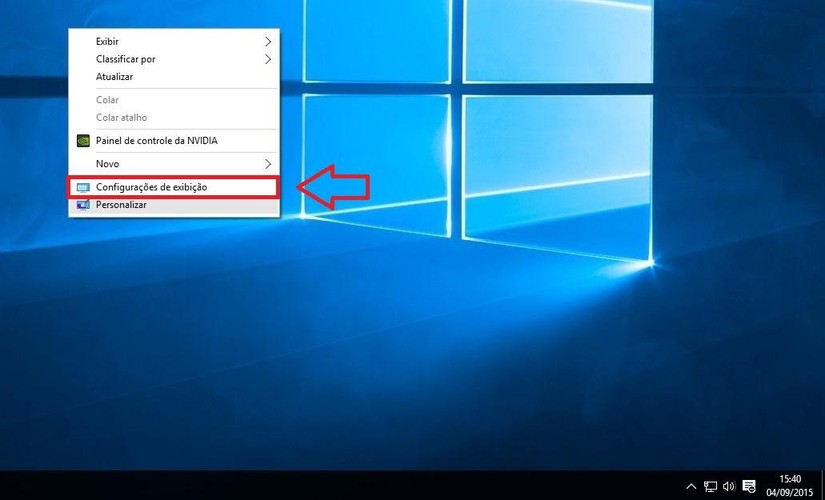
Task: Click the display settings monitor icon
Action: pyautogui.click(x=83, y=187)
